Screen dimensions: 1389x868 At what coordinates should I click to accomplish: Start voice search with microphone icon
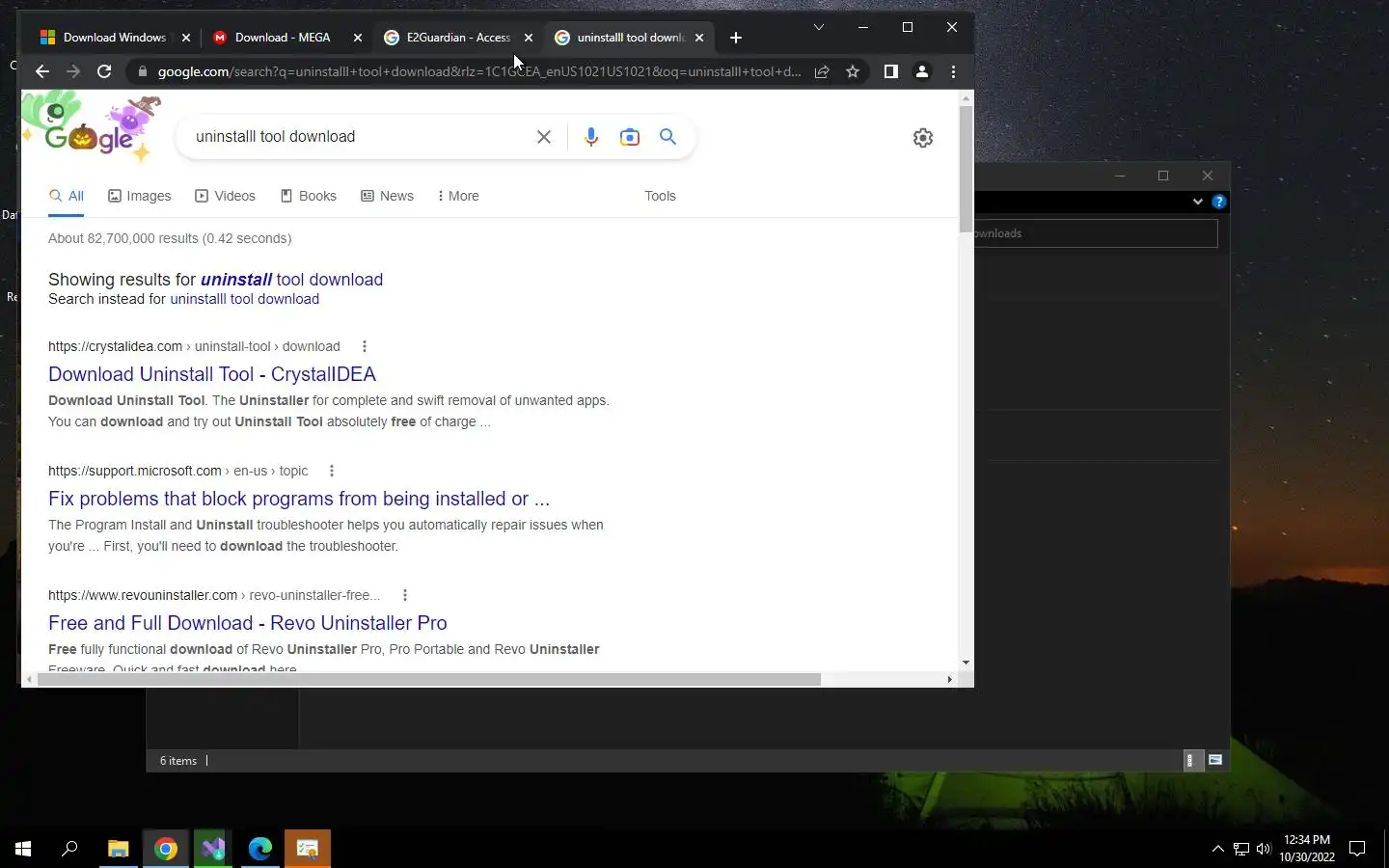pyautogui.click(x=591, y=137)
